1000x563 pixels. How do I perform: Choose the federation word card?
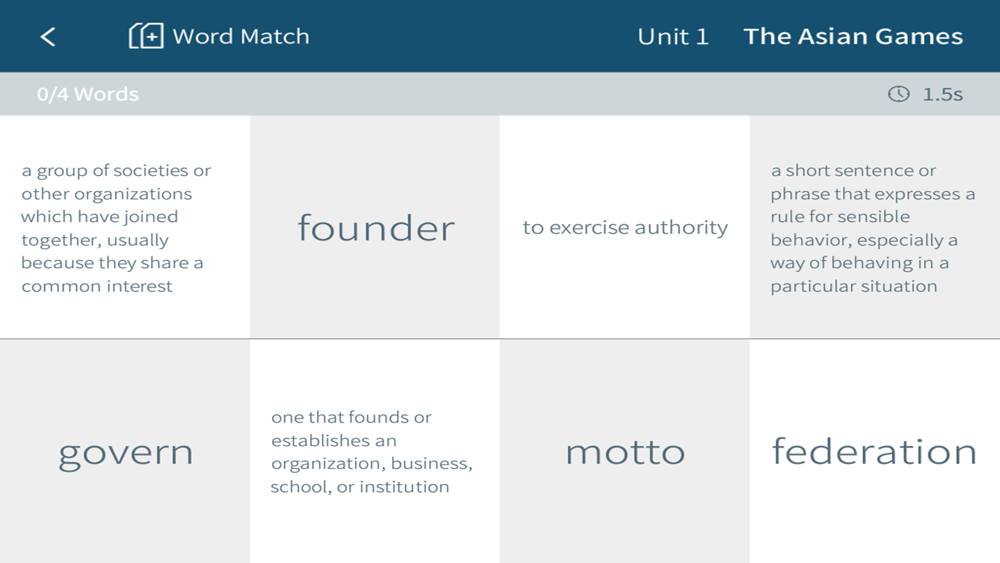(875, 451)
